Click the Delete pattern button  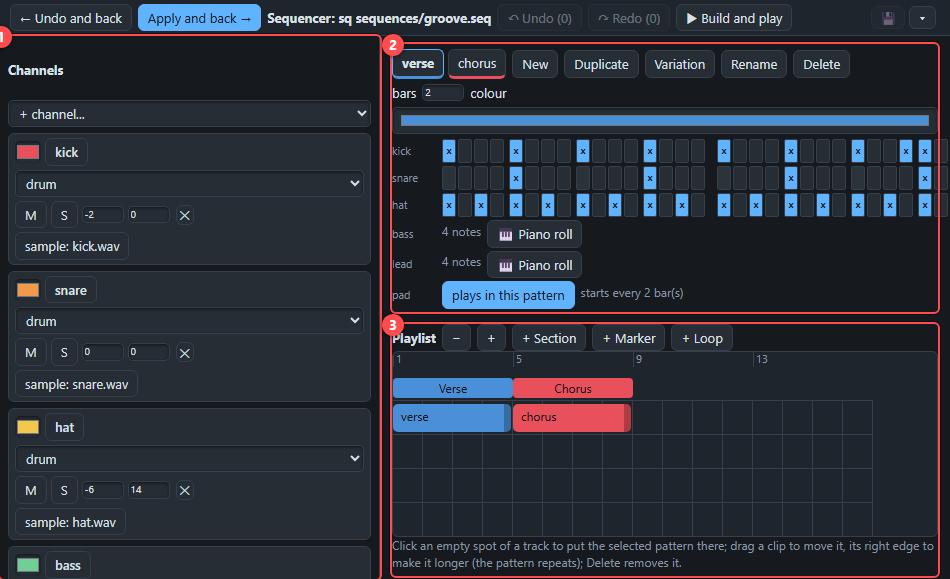point(822,64)
